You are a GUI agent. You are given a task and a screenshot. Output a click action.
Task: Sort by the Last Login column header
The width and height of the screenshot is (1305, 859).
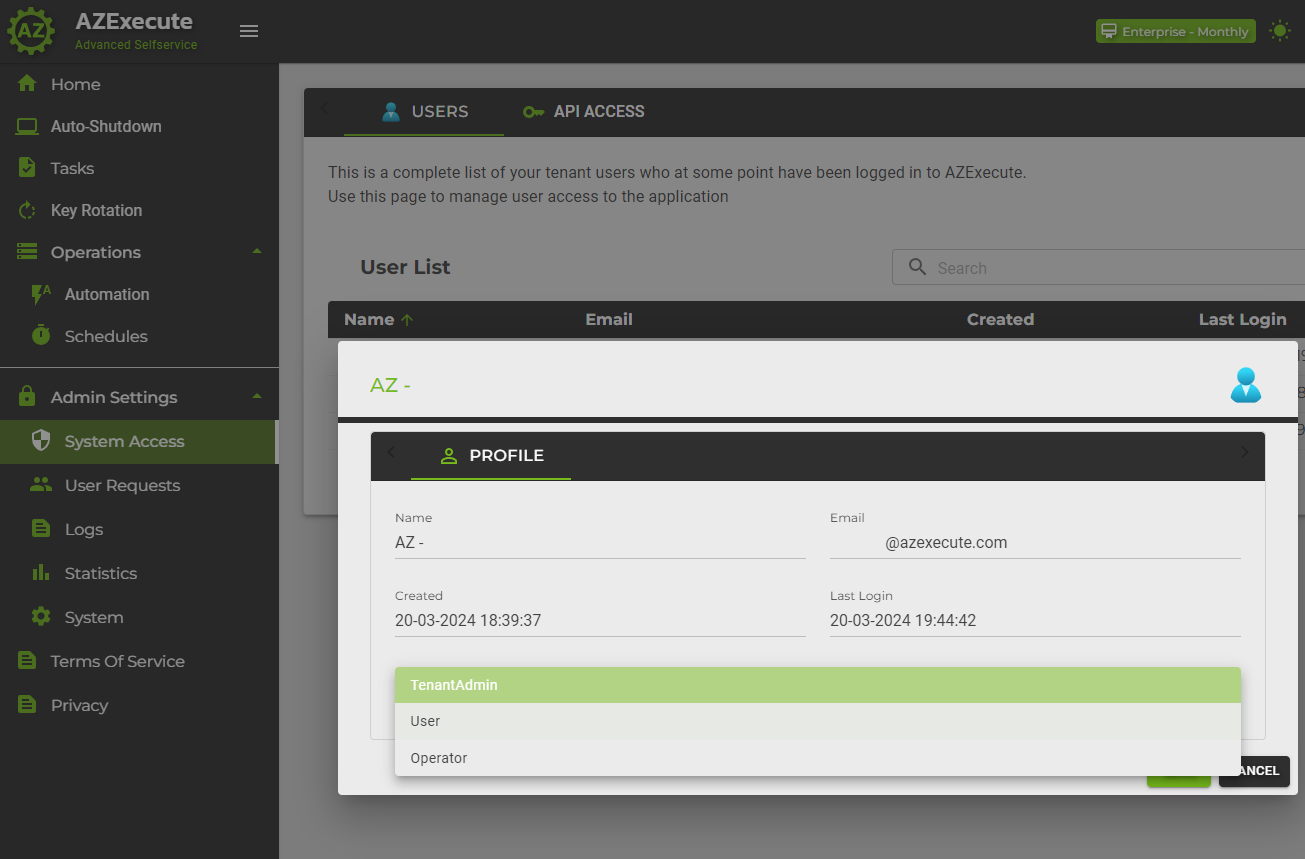click(x=1242, y=320)
